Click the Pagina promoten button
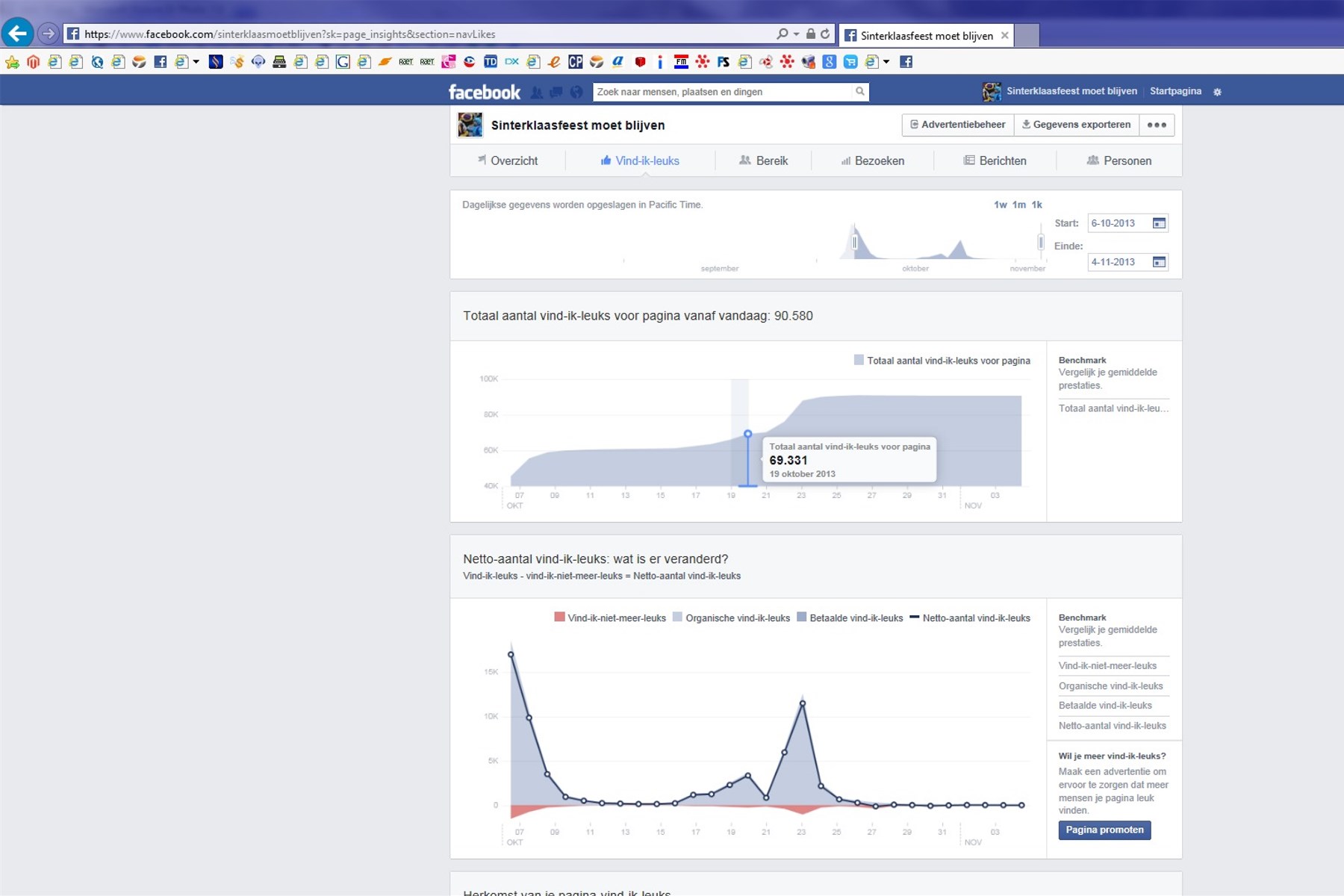The height and width of the screenshot is (896, 1344). pyautogui.click(x=1104, y=830)
